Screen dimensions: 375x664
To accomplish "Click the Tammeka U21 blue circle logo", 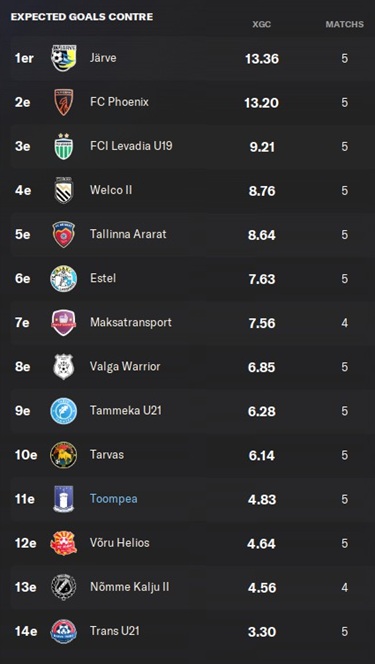I will pos(63,411).
